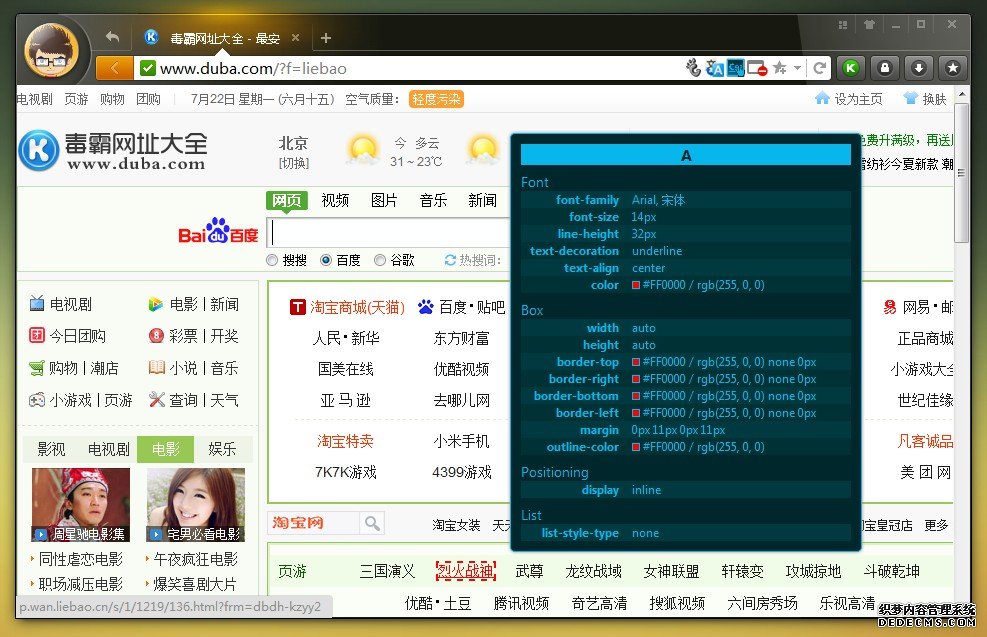Open 宅男必看电影 thumbnail
This screenshot has width=987, height=637.
tap(195, 505)
